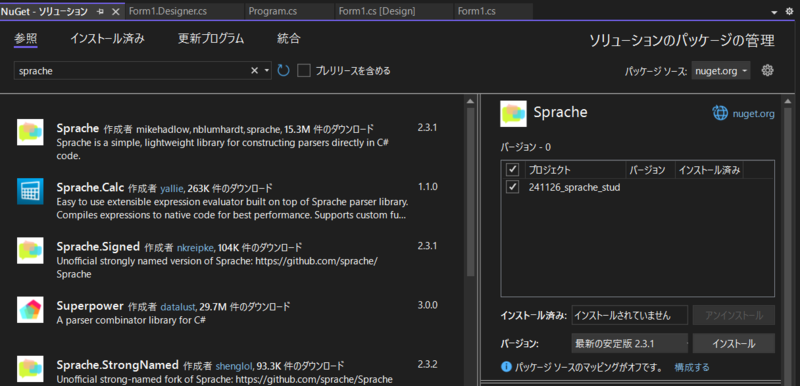The width and height of the screenshot is (800, 386).
Task: Toggle the select all projects checkbox
Action: coord(512,169)
